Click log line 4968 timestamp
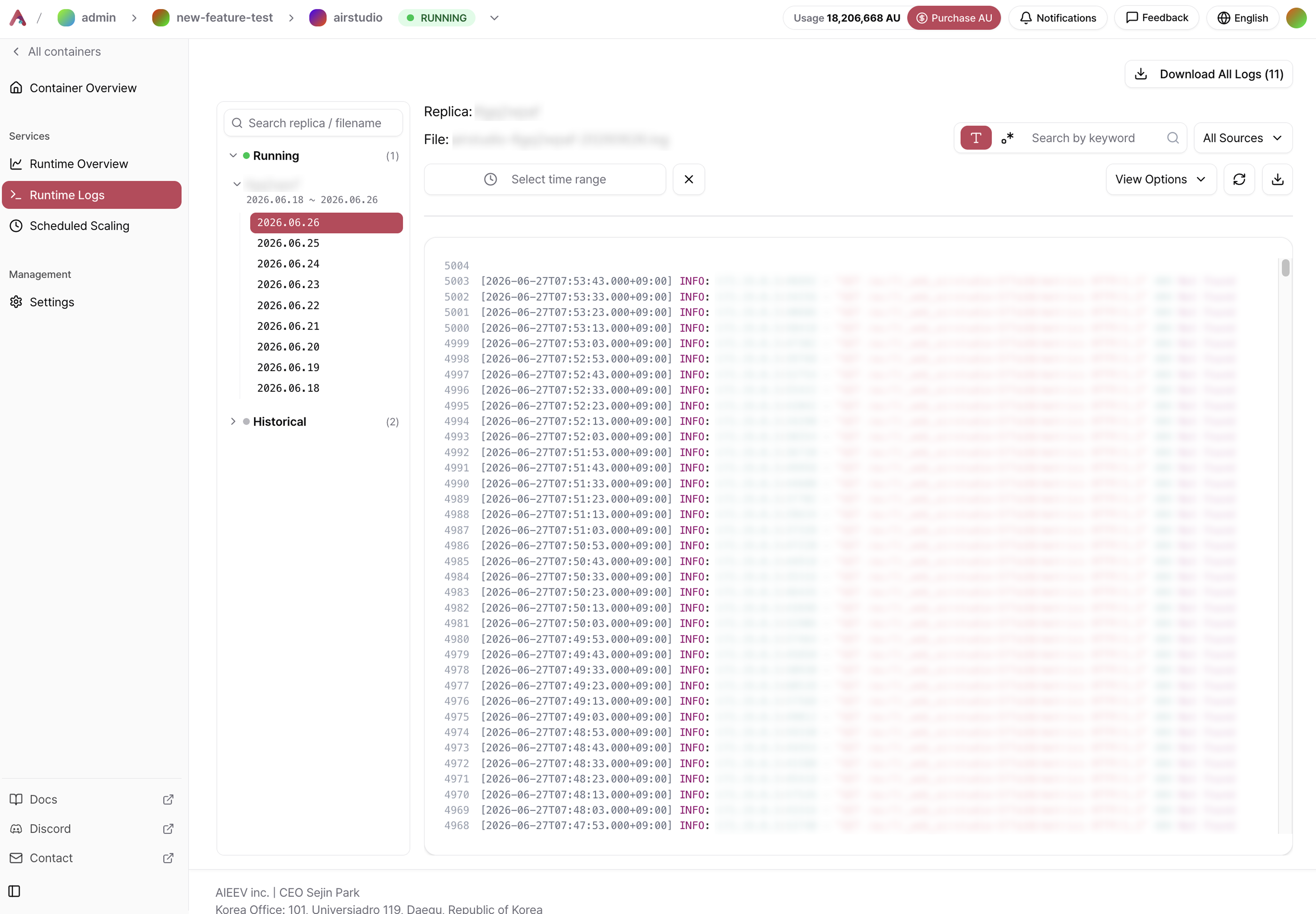The width and height of the screenshot is (1316, 914). coord(576,826)
